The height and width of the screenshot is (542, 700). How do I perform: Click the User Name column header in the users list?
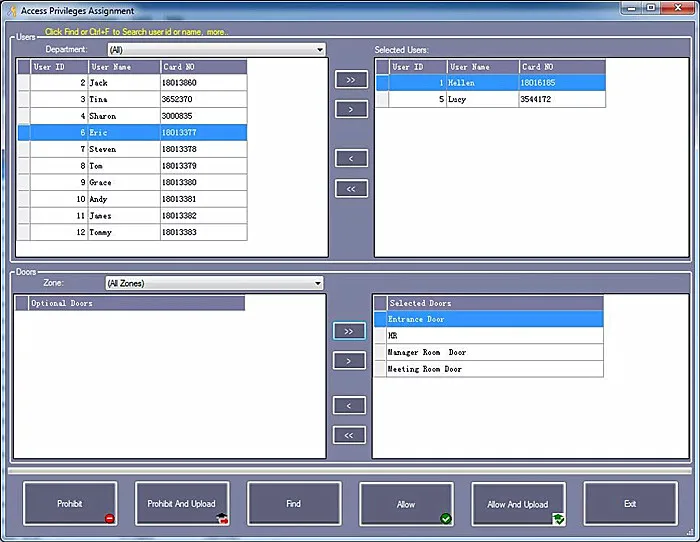click(124, 67)
